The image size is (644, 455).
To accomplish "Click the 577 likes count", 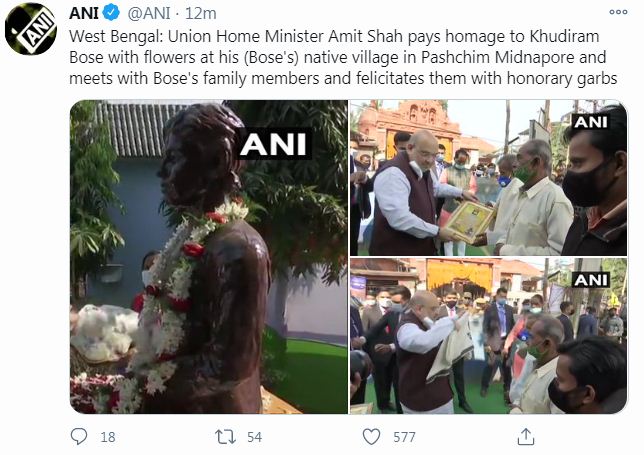I will tap(405, 437).
